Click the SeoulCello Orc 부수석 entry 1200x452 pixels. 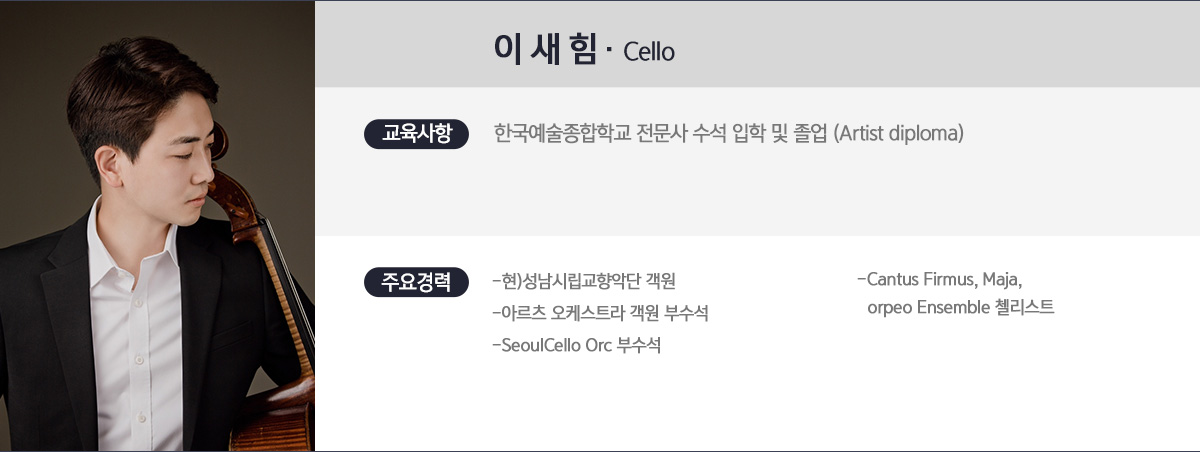click(577, 346)
